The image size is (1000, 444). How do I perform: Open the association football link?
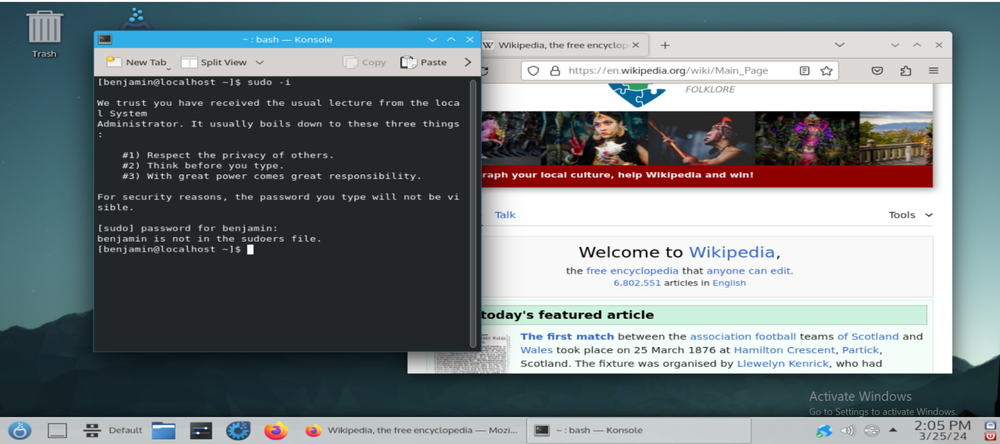(743, 336)
